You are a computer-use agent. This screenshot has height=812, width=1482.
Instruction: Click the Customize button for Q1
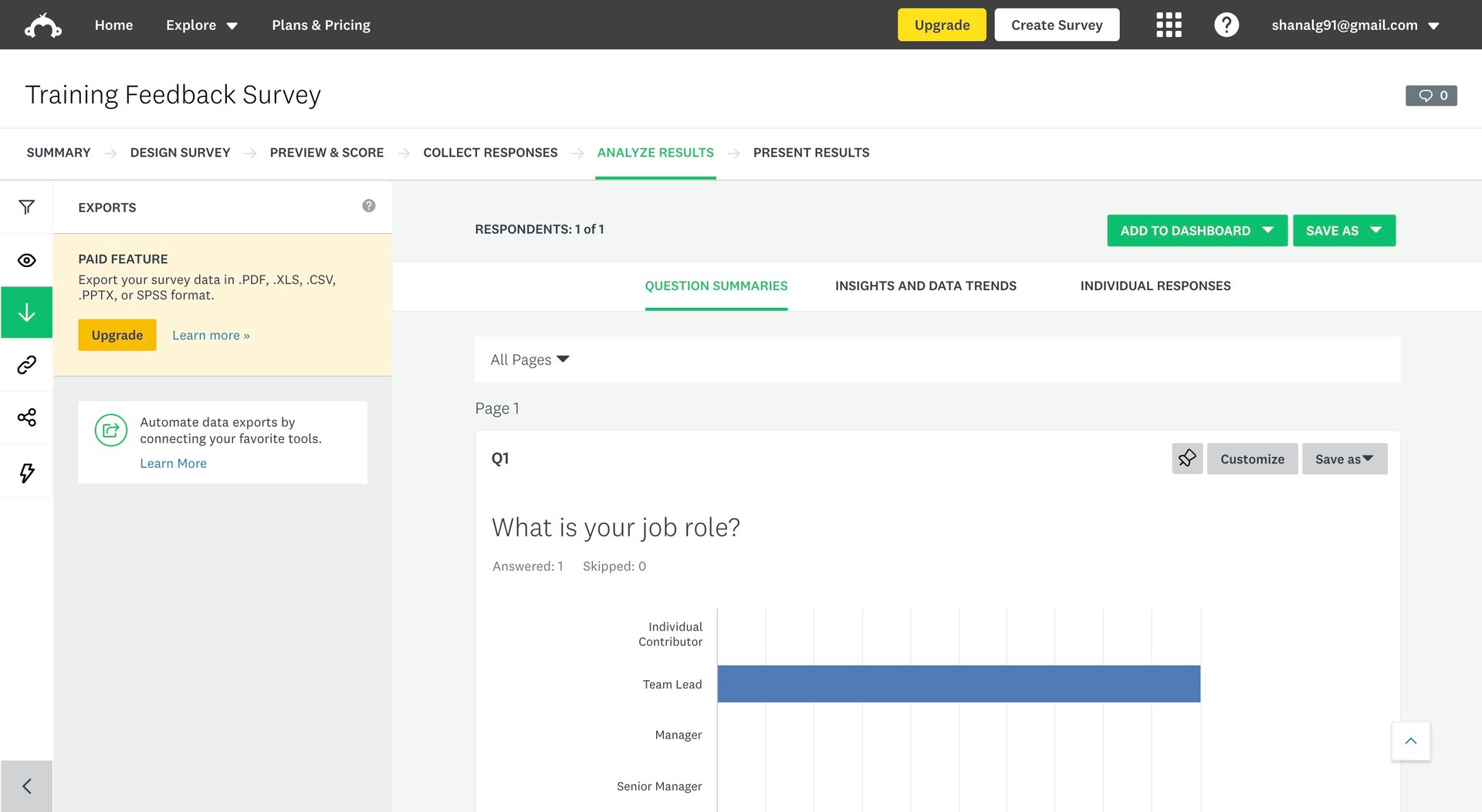[x=1252, y=458]
